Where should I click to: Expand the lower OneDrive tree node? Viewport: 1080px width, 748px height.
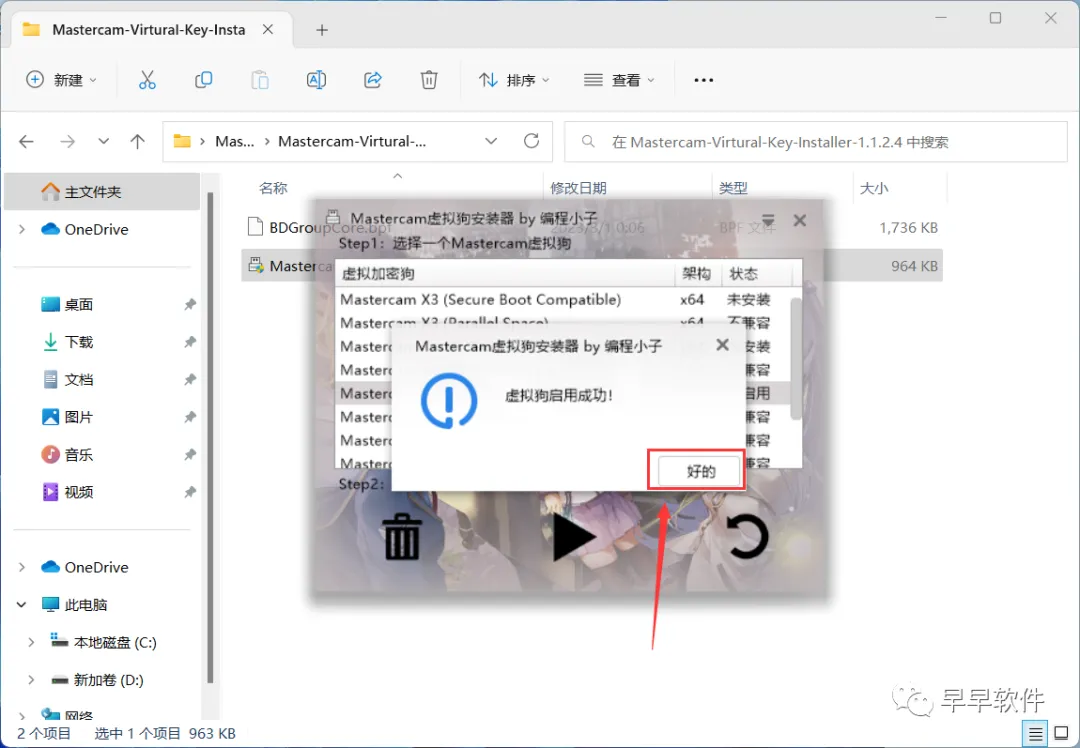(x=22, y=567)
